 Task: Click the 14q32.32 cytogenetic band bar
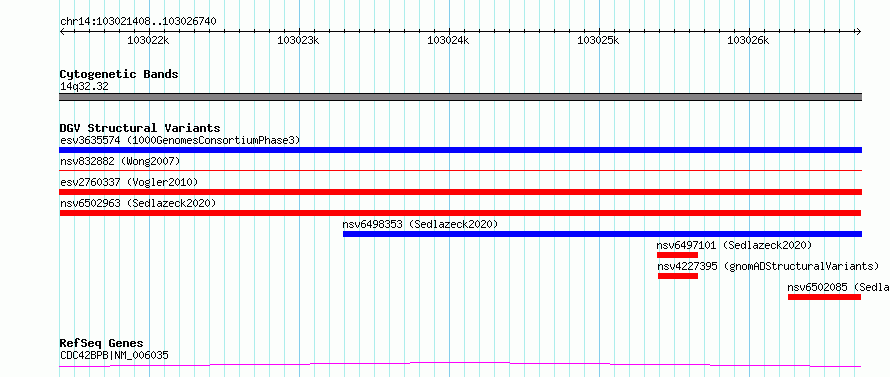coord(460,97)
